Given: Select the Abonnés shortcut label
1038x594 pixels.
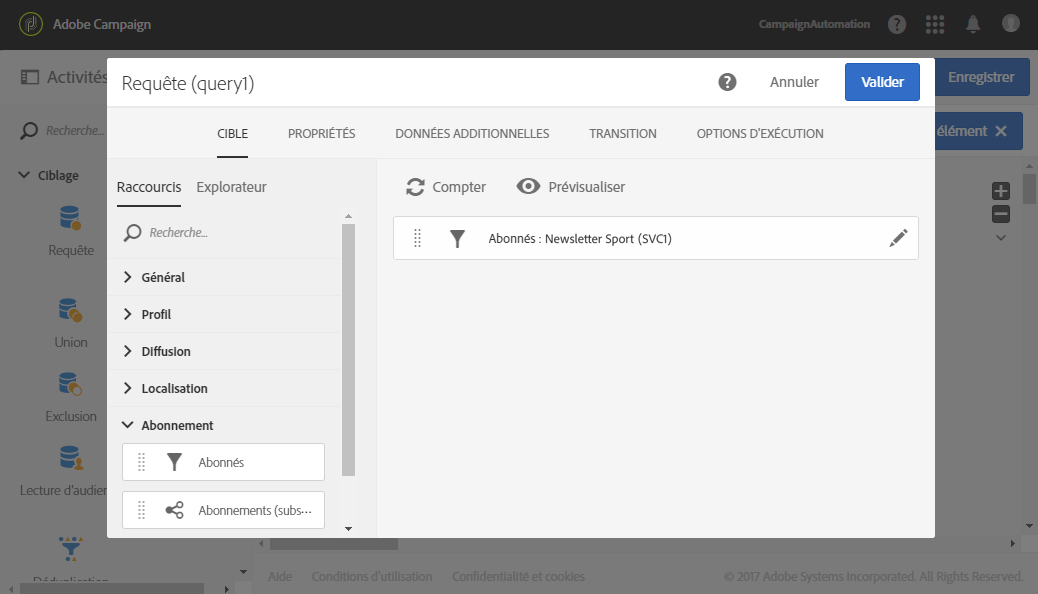Looking at the screenshot, I should coord(221,463).
